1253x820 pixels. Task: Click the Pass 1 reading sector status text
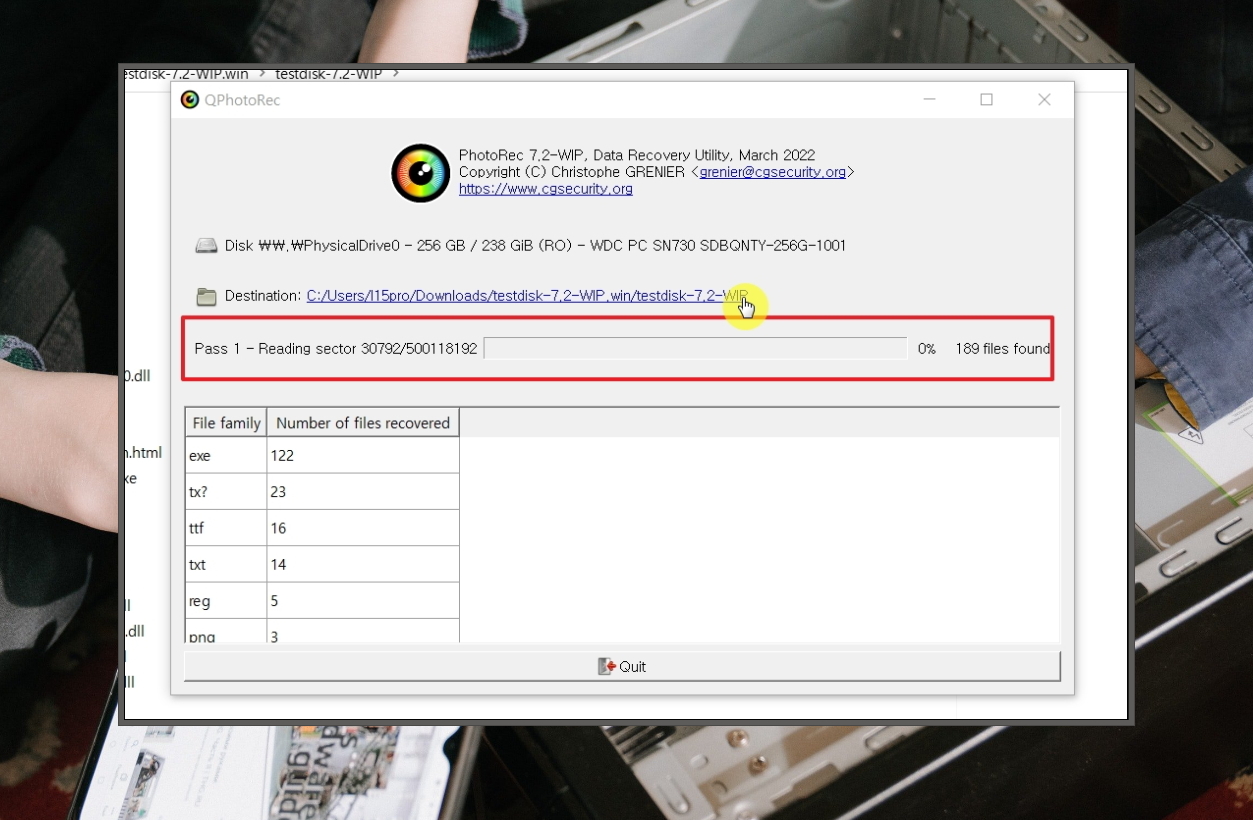pos(336,349)
